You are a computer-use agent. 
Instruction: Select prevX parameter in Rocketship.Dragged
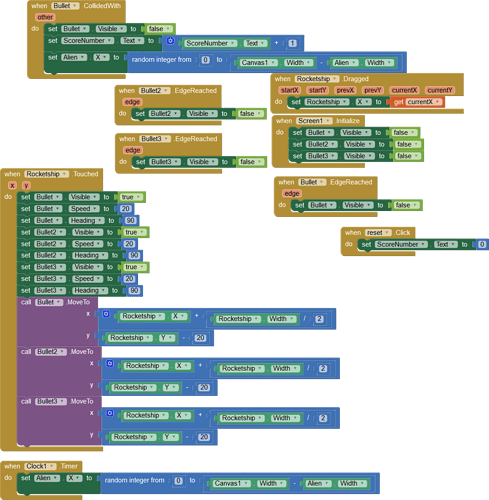345,90
